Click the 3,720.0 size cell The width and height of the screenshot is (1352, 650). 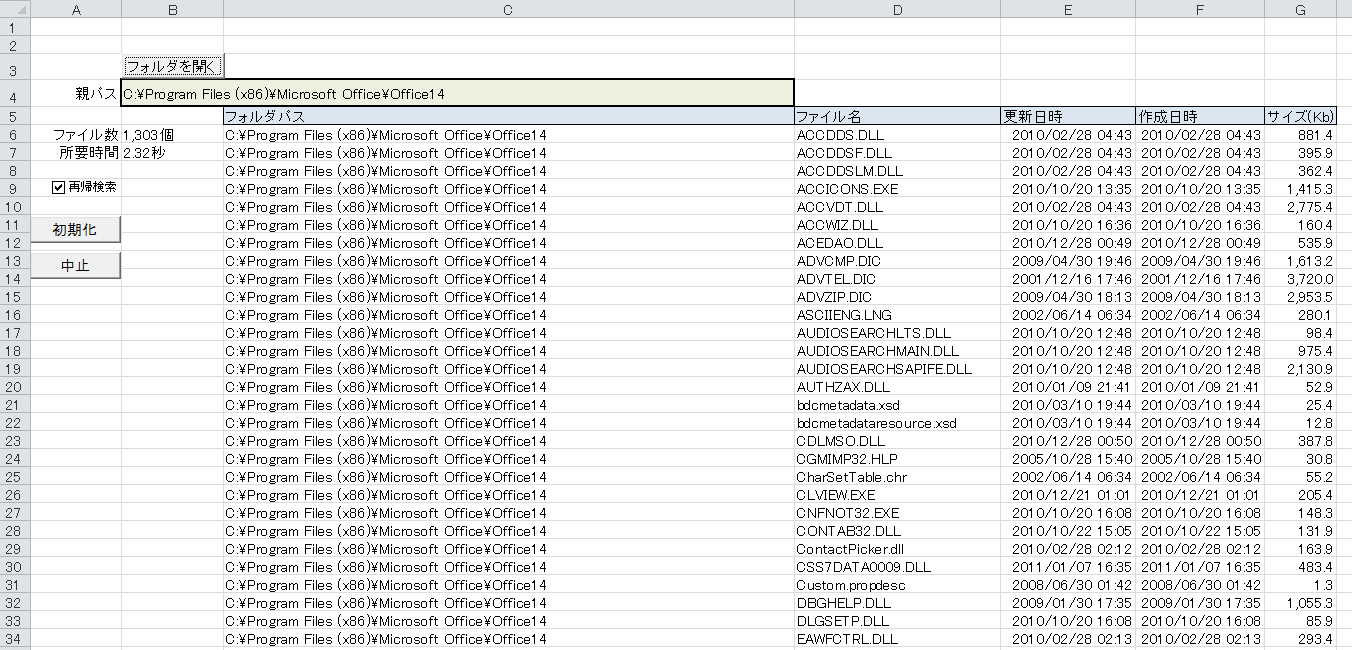click(x=1300, y=278)
